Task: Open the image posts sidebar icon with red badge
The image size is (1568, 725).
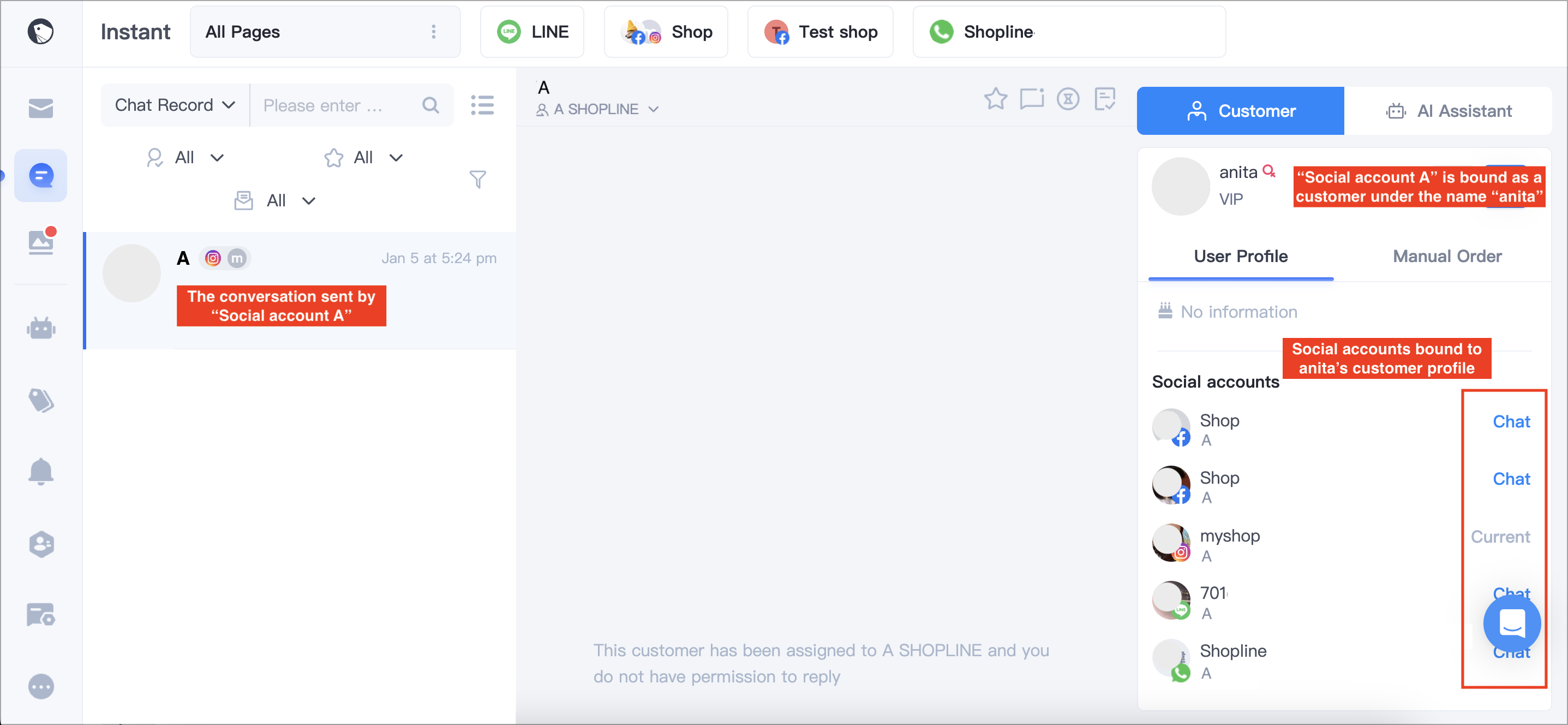Action: pyautogui.click(x=41, y=241)
